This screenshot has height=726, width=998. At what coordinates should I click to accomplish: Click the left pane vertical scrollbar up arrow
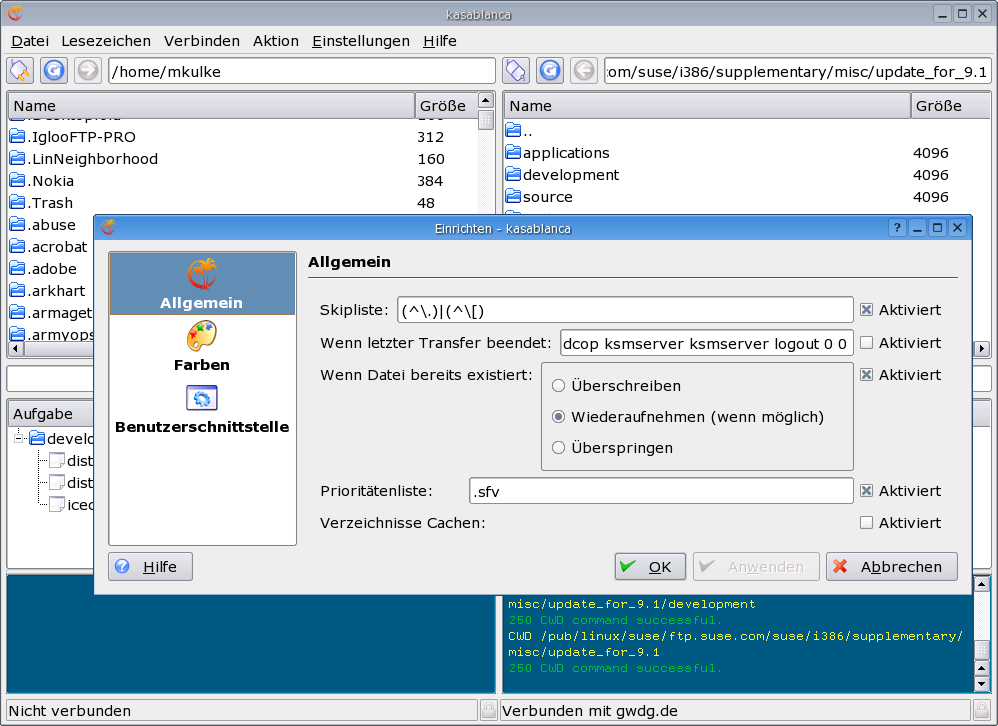pos(486,101)
